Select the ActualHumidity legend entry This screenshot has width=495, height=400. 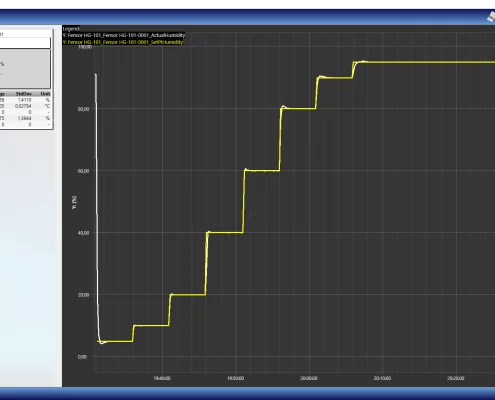[x=124, y=35]
